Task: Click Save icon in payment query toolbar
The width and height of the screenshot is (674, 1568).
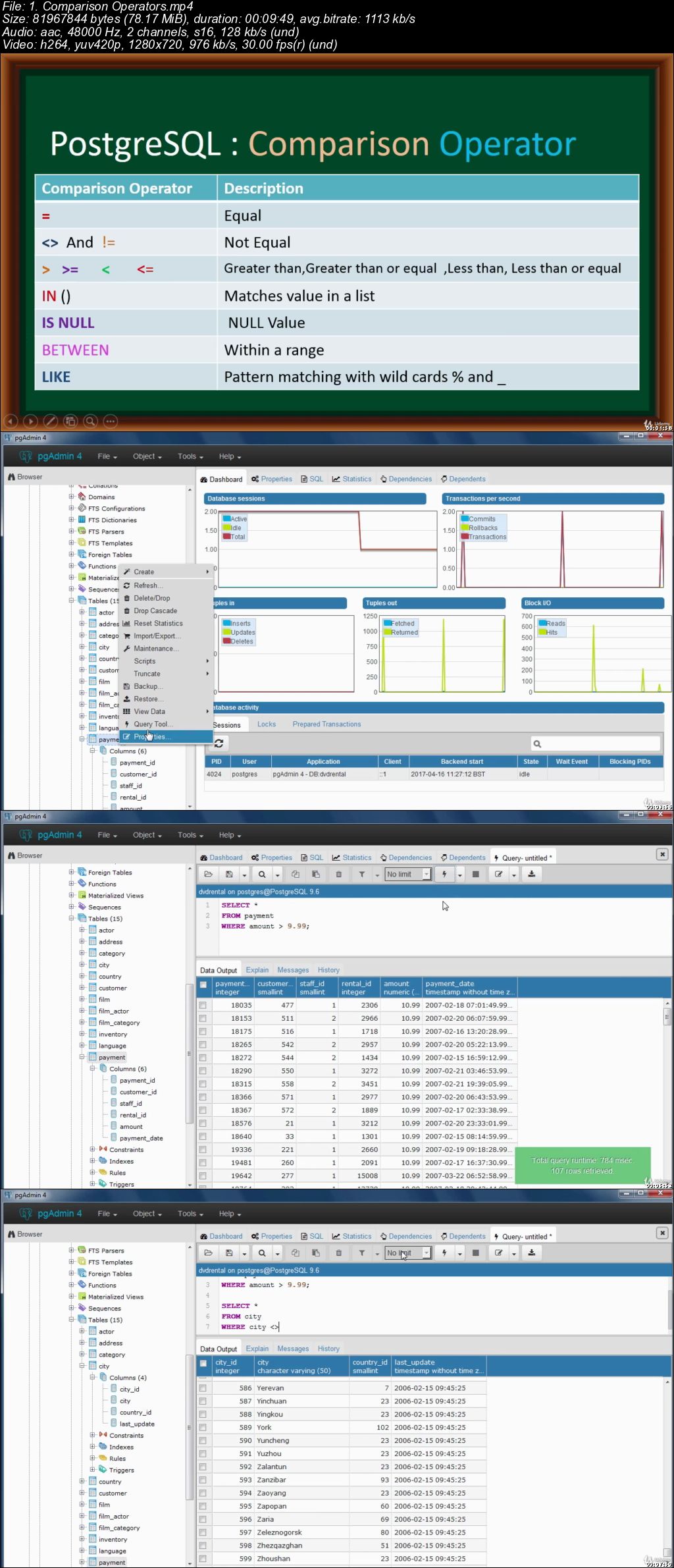Action: (229, 874)
